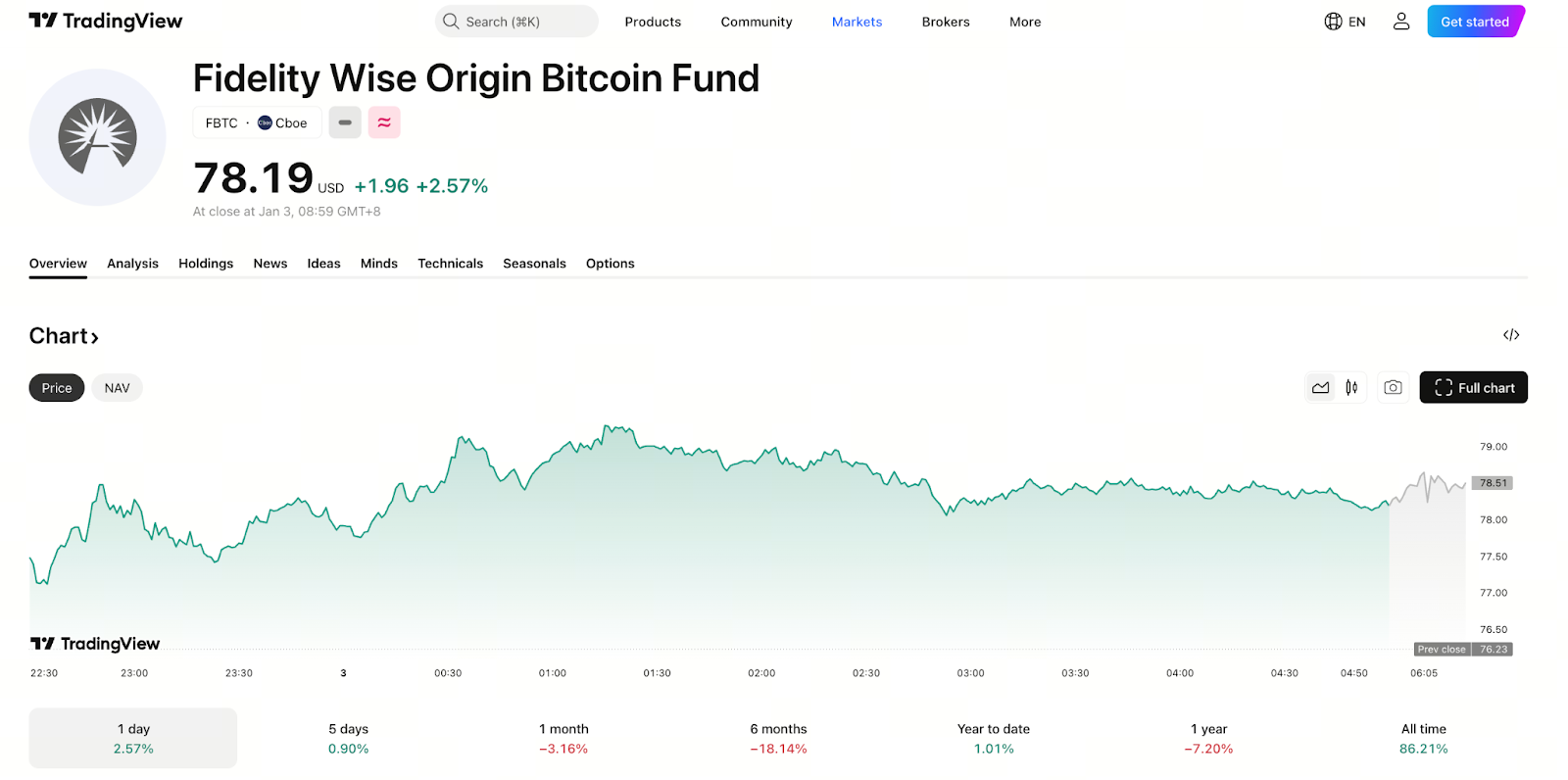Select the Price chart toggle
Image resolution: width=1568 pixels, height=780 pixels.
click(57, 388)
